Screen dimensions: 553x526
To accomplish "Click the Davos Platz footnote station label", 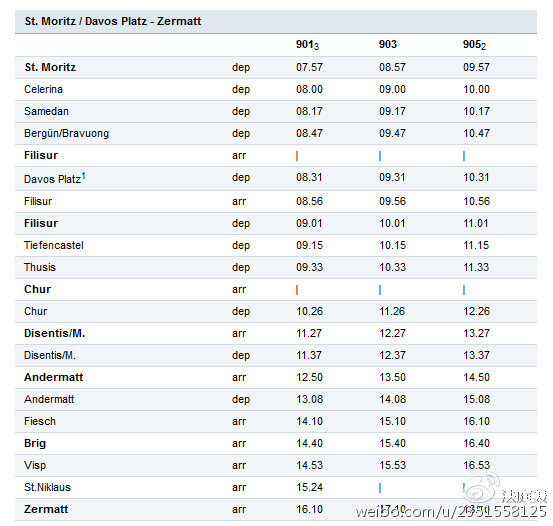I will click(x=55, y=178).
